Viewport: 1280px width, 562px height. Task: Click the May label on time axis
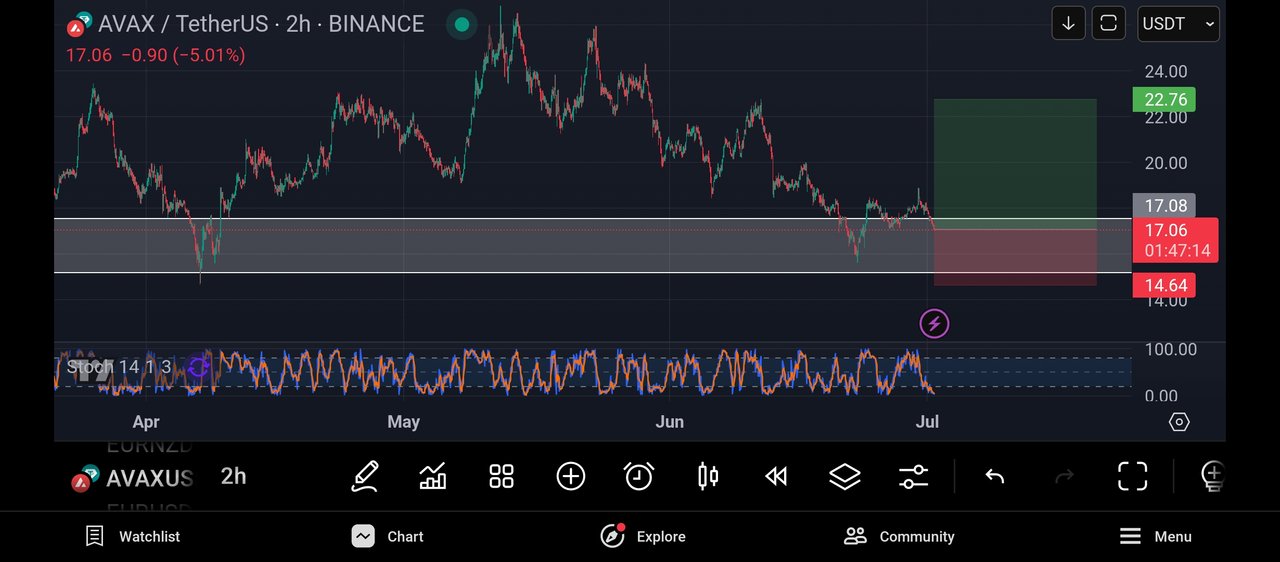(x=403, y=422)
